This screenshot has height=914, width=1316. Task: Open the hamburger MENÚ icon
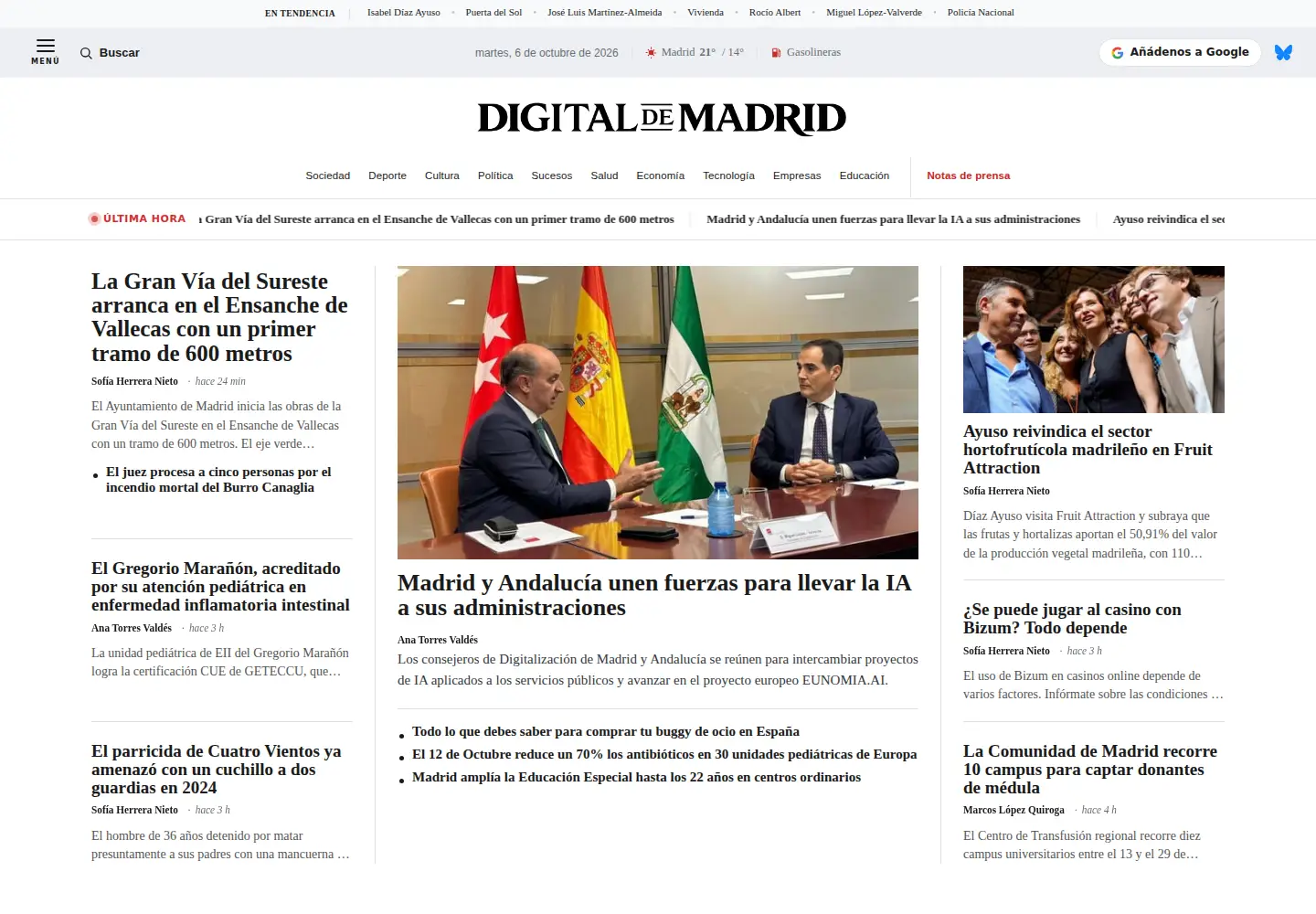[46, 52]
